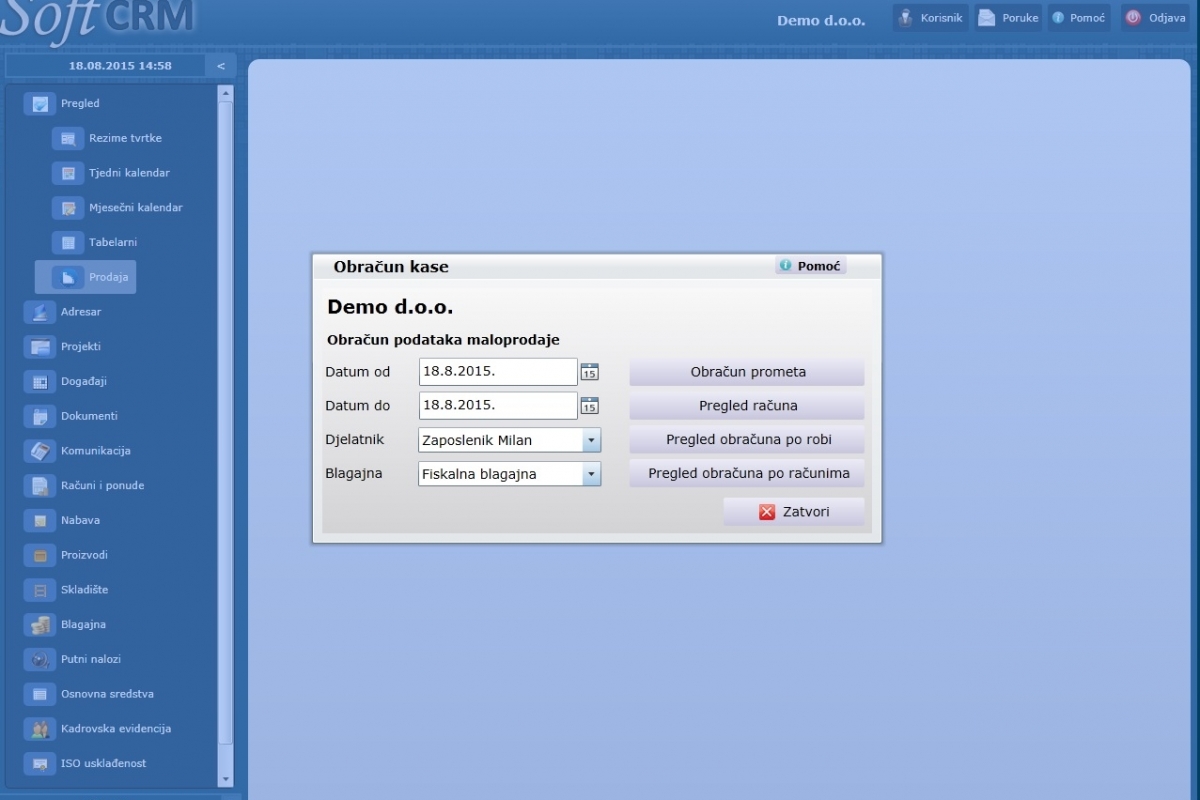
Task: Open the Komunikacija phone icon
Action: pos(40,451)
